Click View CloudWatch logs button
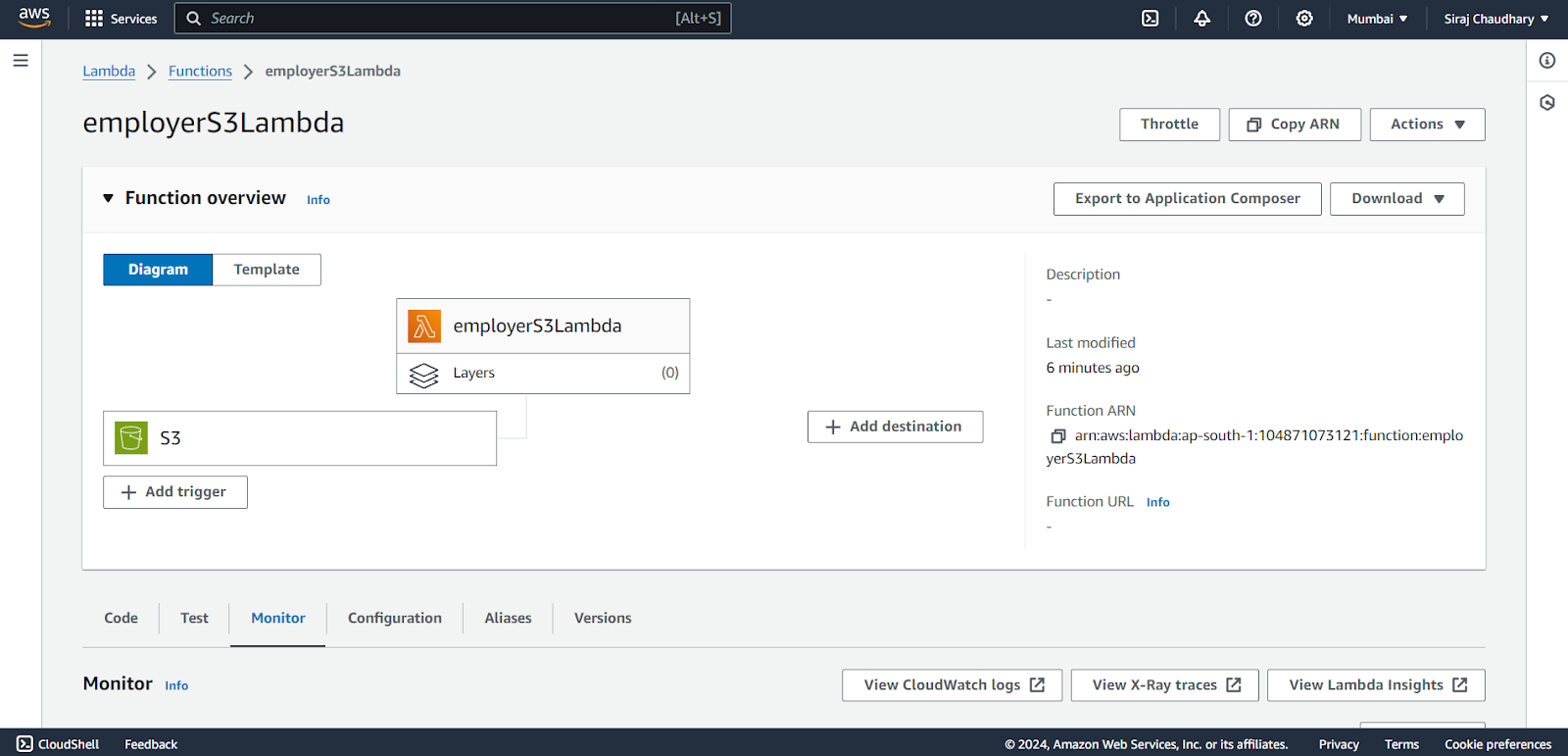 click(x=954, y=685)
